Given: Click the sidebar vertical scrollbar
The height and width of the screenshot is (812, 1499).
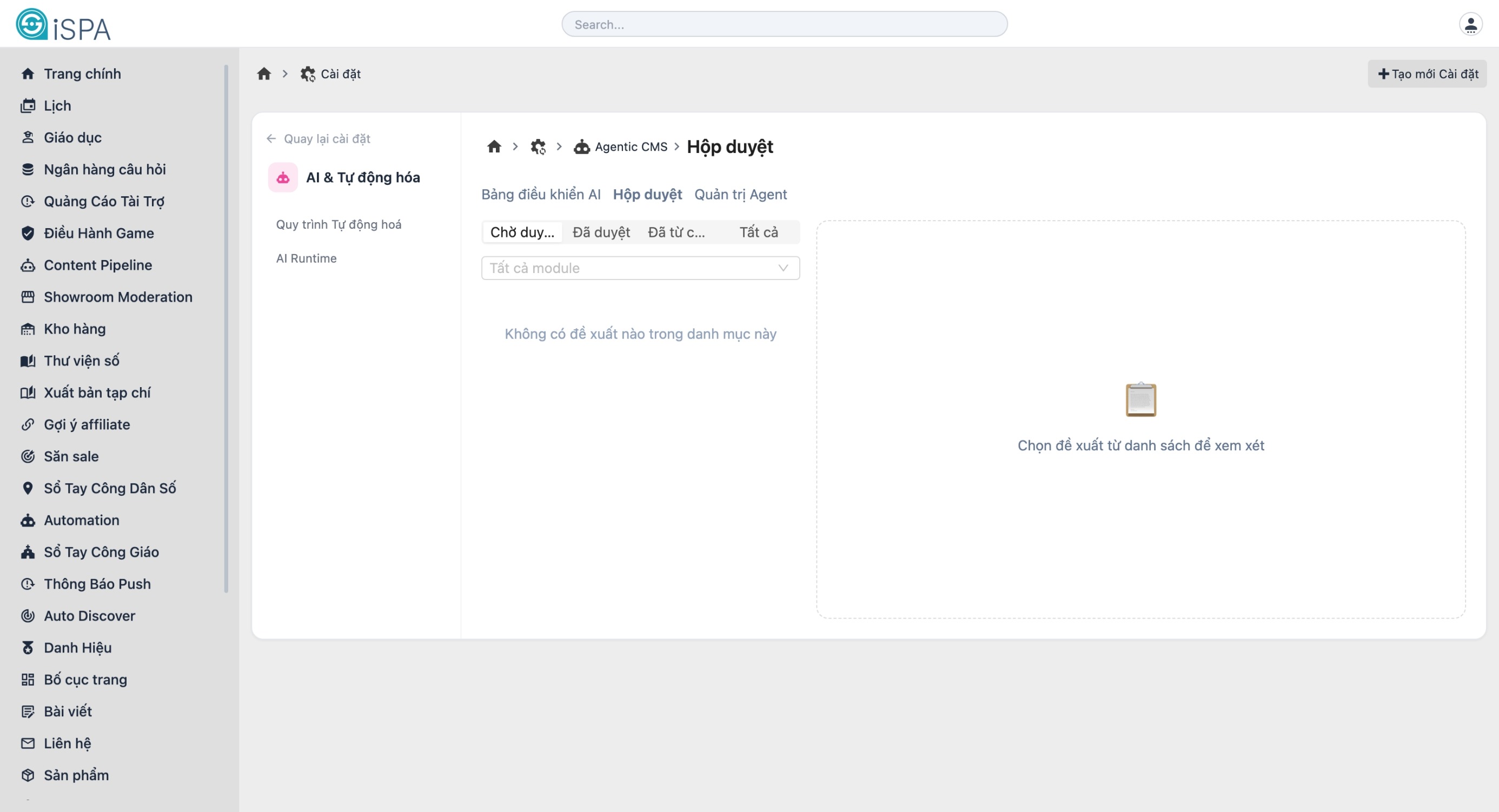Looking at the screenshot, I should 226,329.
